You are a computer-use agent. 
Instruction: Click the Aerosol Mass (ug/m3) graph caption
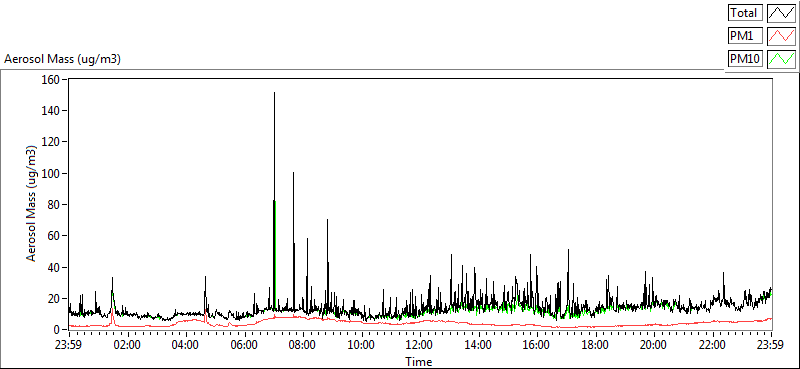tap(62, 59)
